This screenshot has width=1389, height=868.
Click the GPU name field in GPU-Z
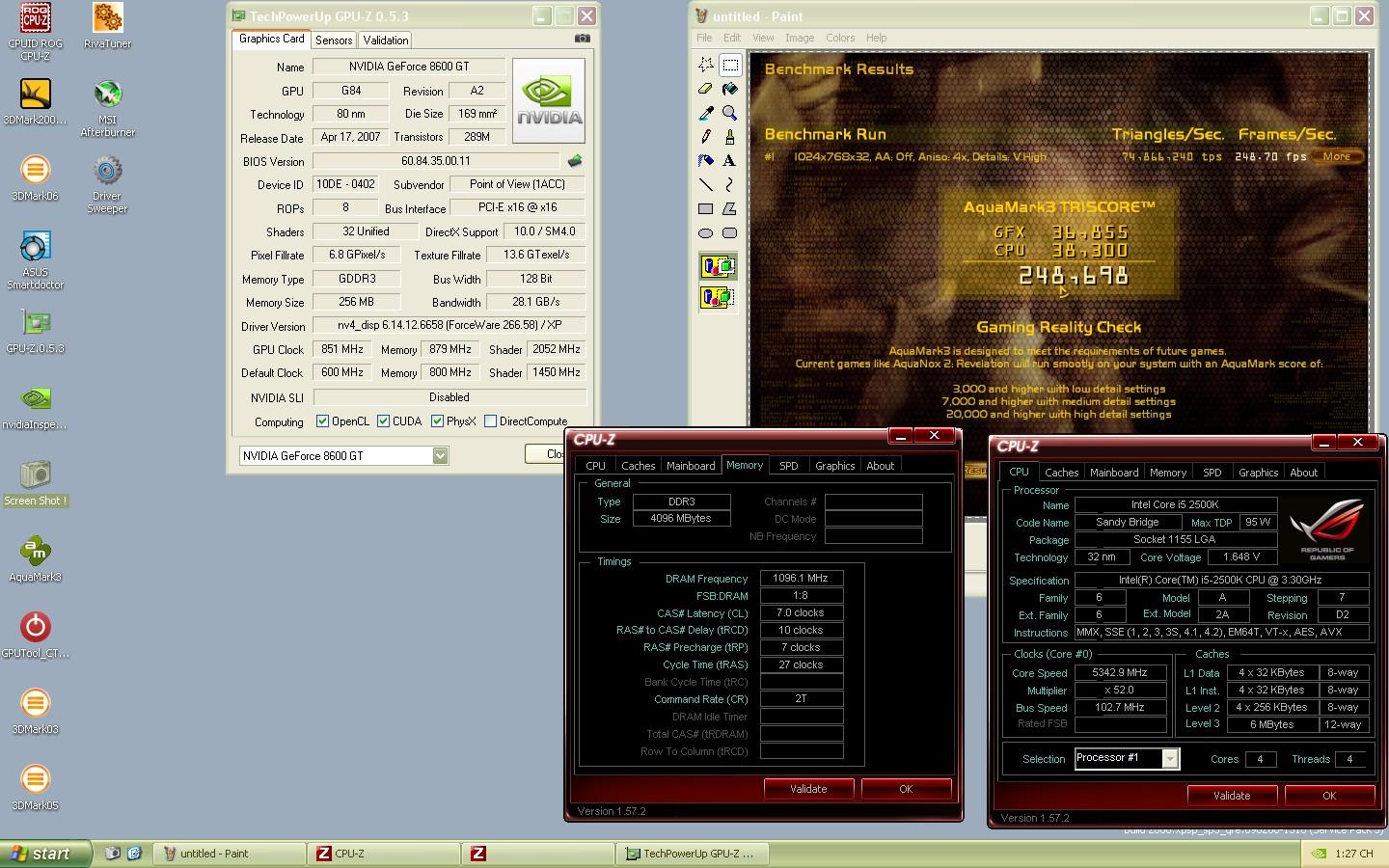point(409,67)
